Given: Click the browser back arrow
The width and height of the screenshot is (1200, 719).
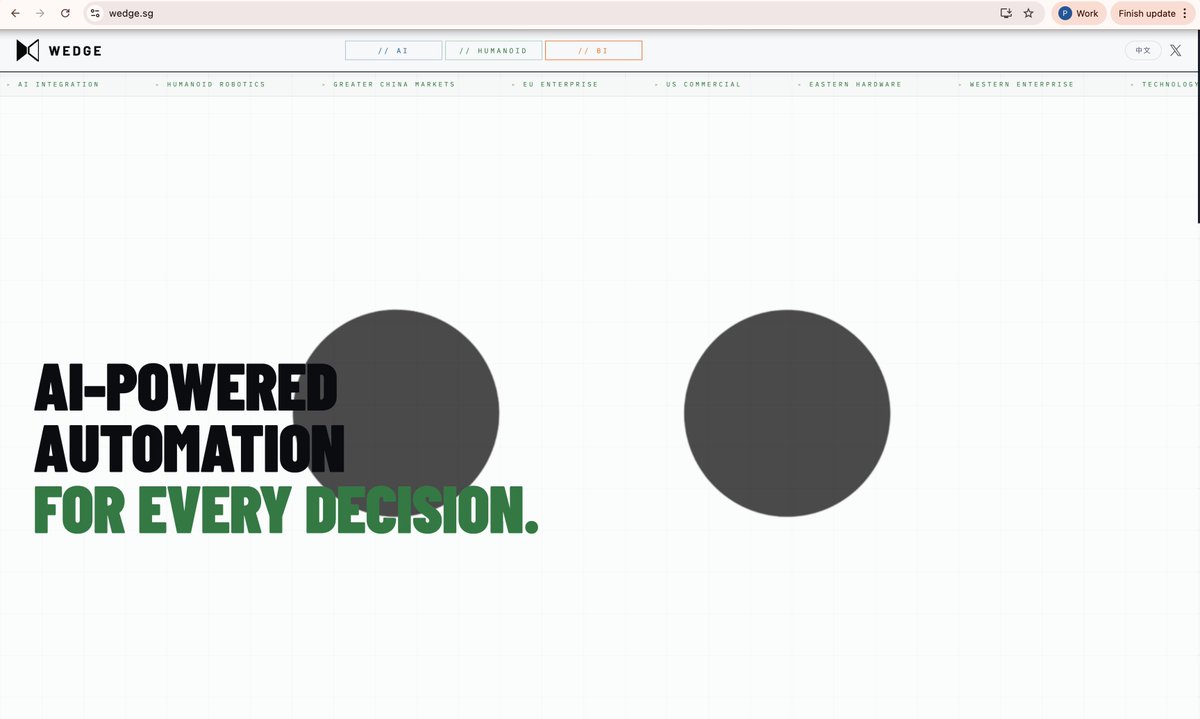Looking at the screenshot, I should tap(14, 13).
